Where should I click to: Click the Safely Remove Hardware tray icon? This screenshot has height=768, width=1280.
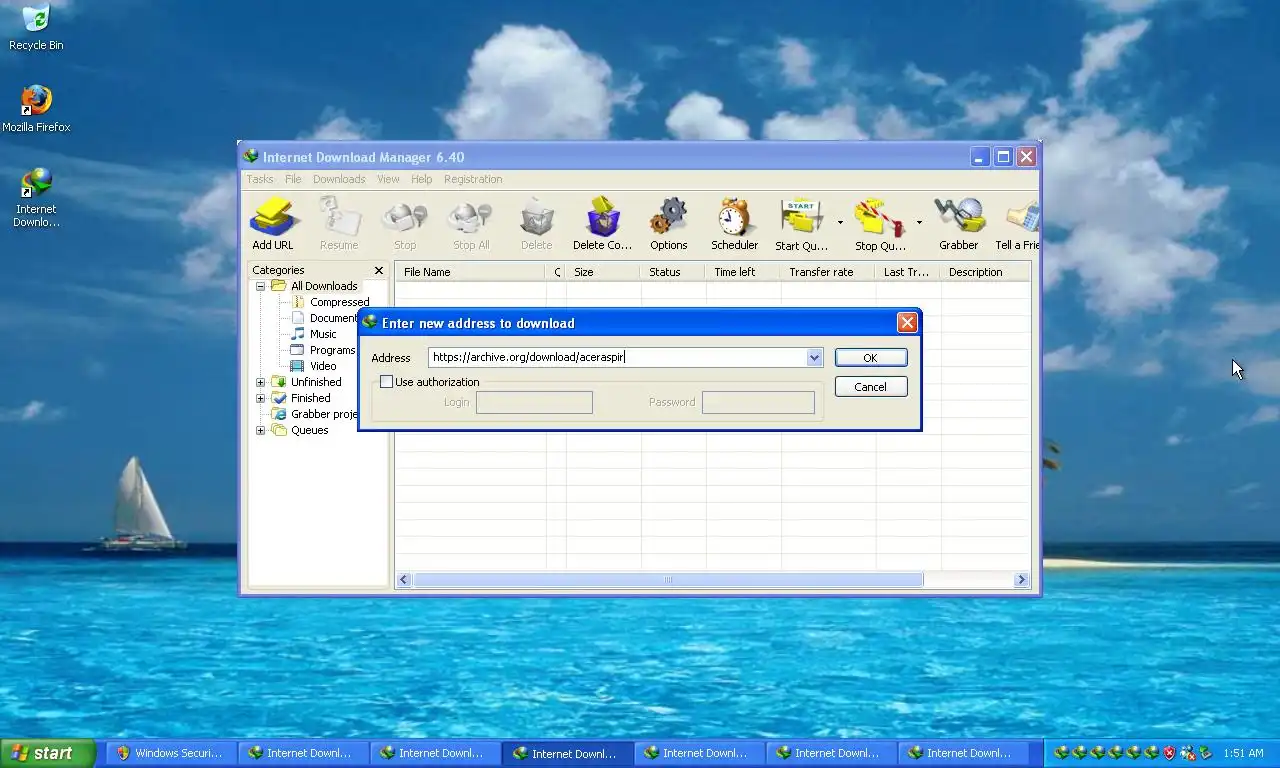[1205, 753]
